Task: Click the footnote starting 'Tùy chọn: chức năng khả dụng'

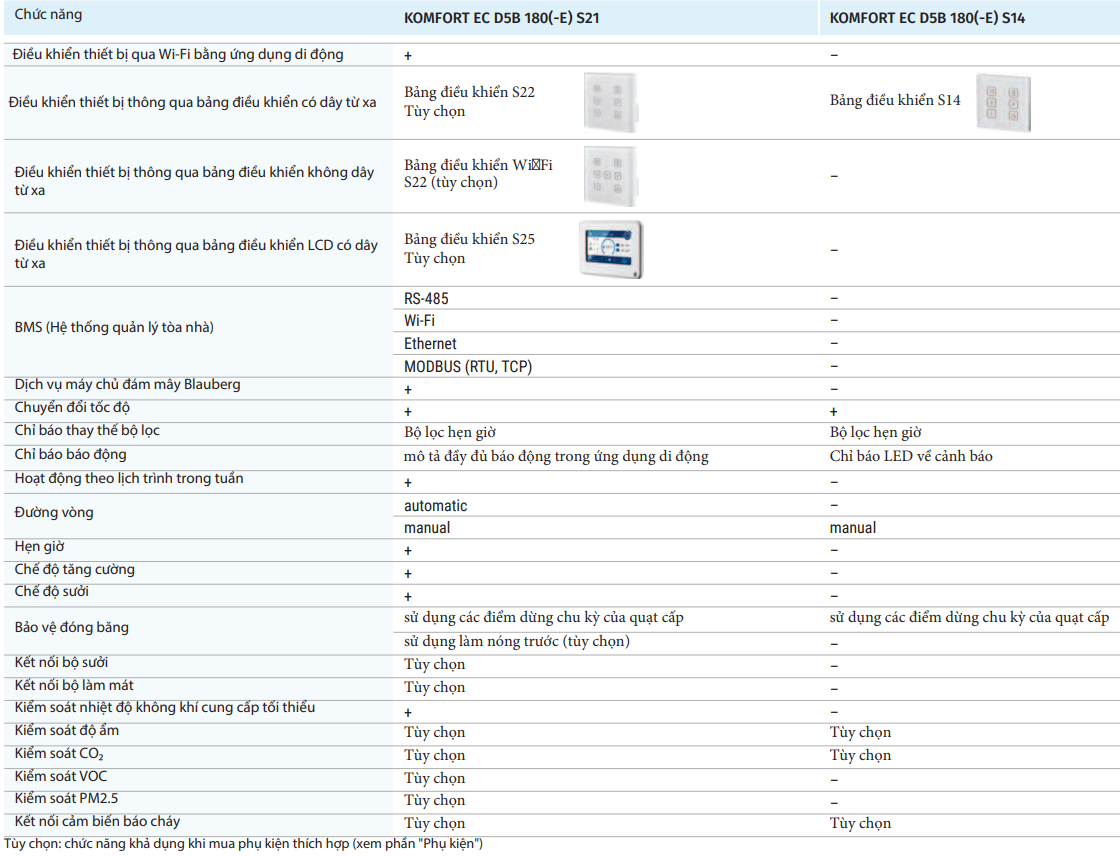Action: pyautogui.click(x=243, y=844)
